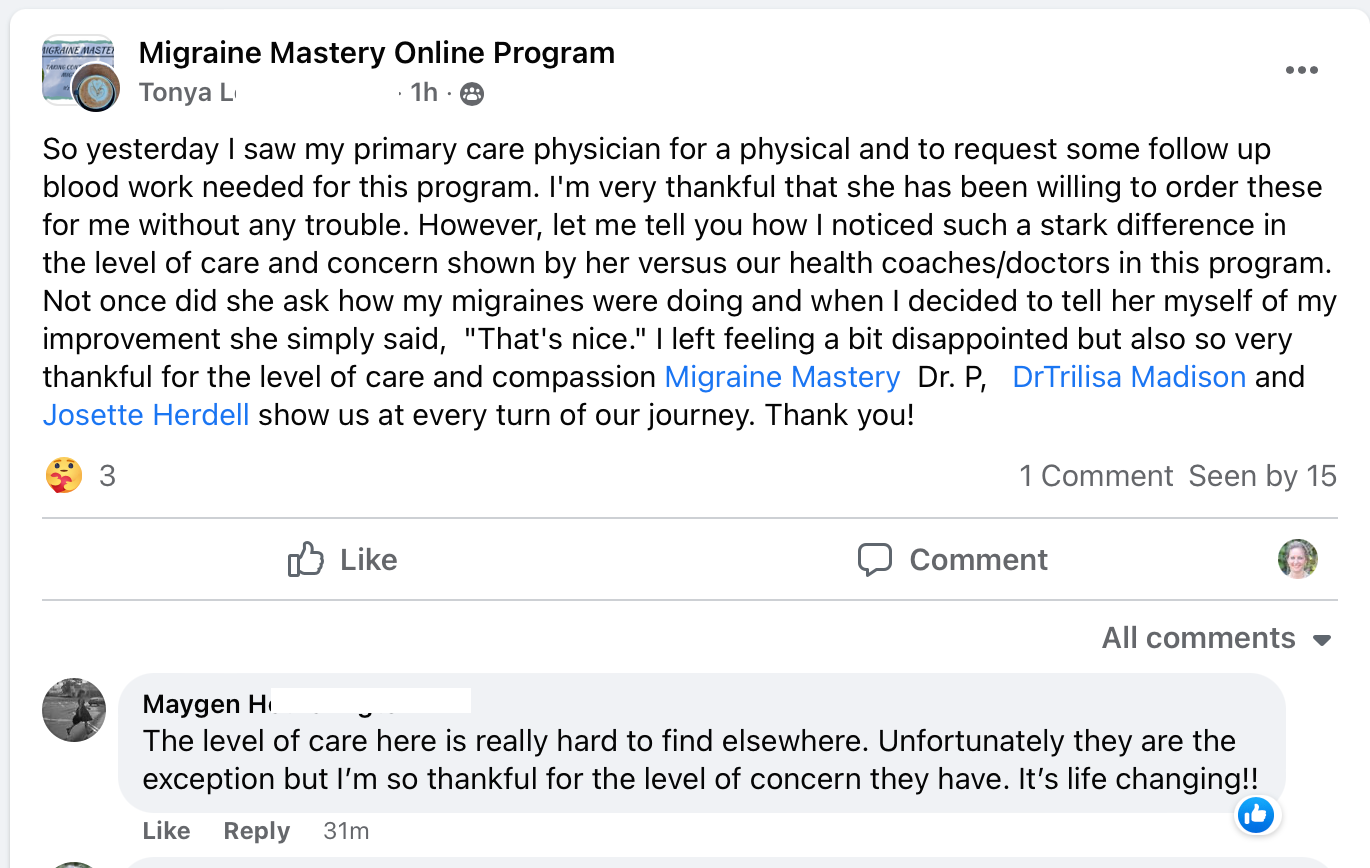The height and width of the screenshot is (868, 1370).
Task: Like Maygen's comment
Action: 166,831
